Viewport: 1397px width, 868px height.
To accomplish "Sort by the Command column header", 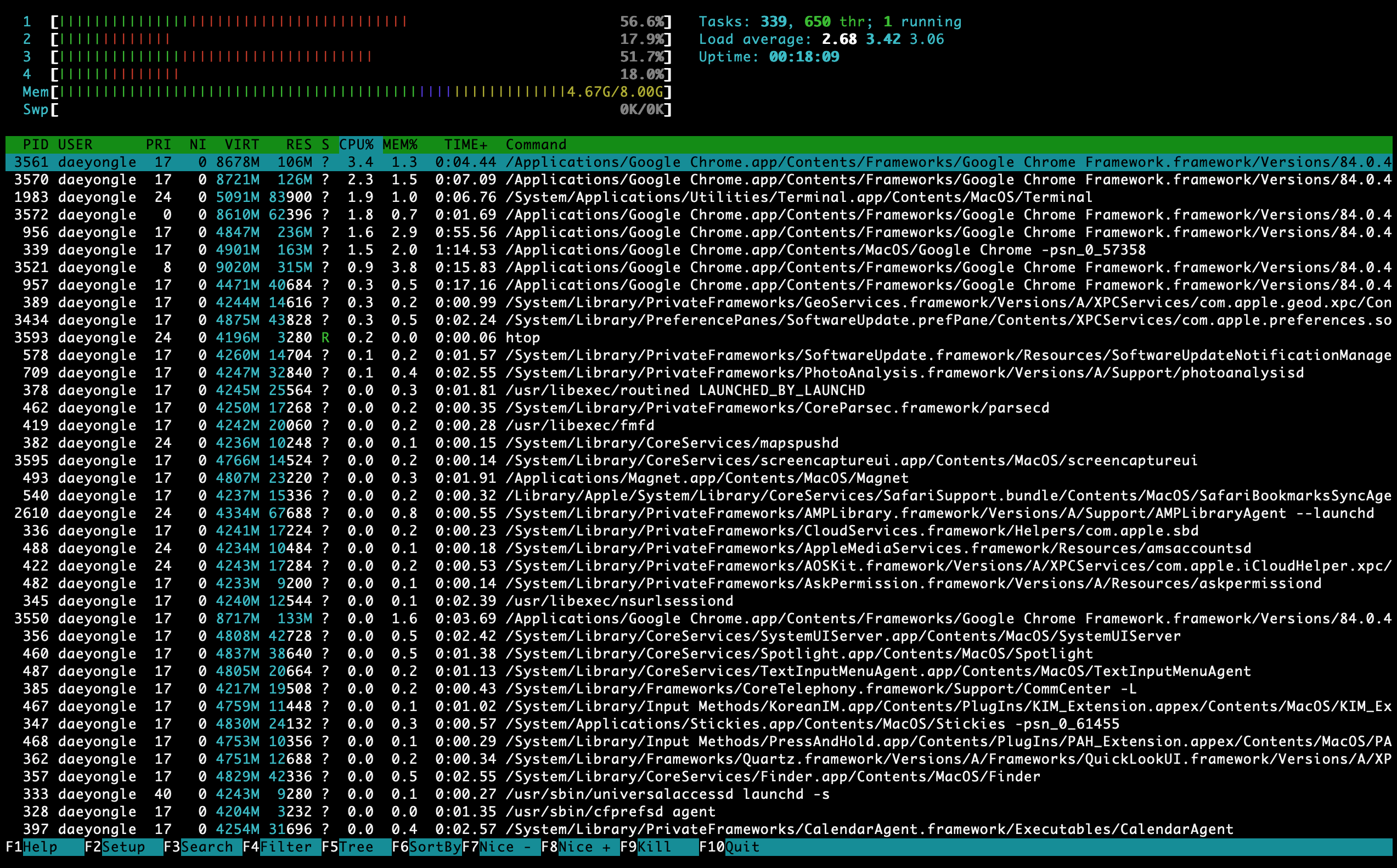I will tap(536, 145).
